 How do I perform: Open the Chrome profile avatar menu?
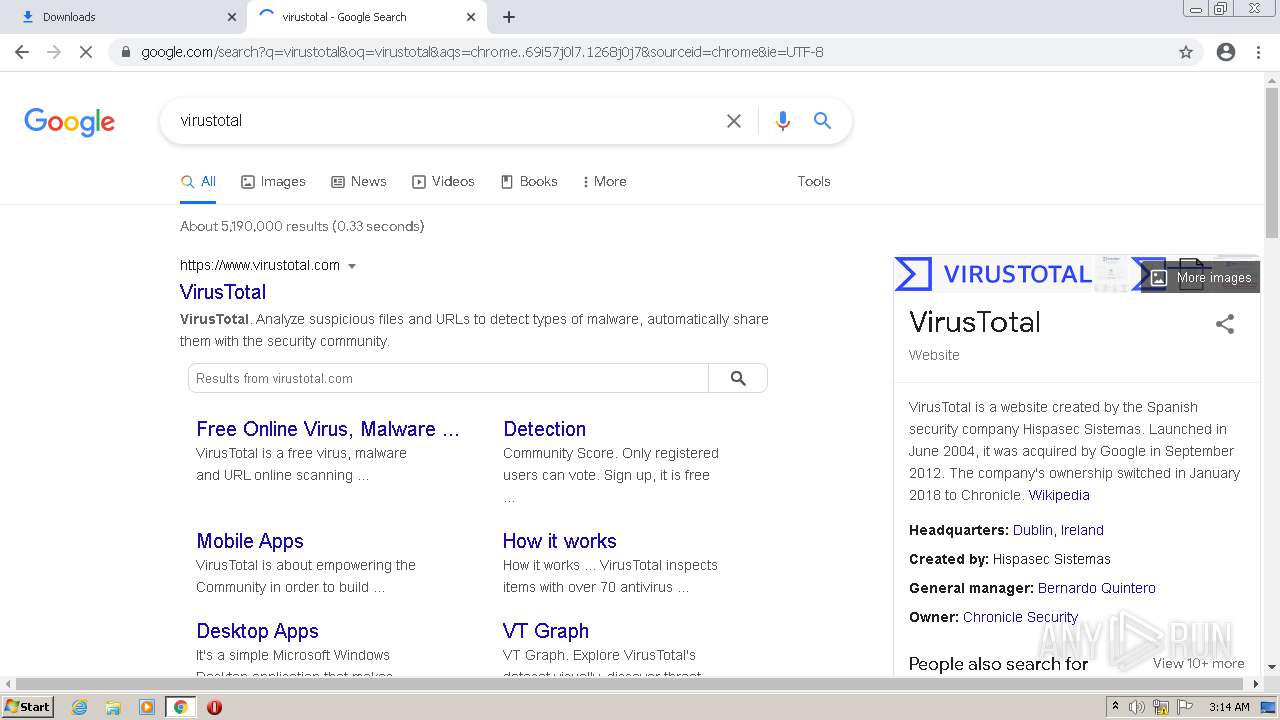(1226, 52)
